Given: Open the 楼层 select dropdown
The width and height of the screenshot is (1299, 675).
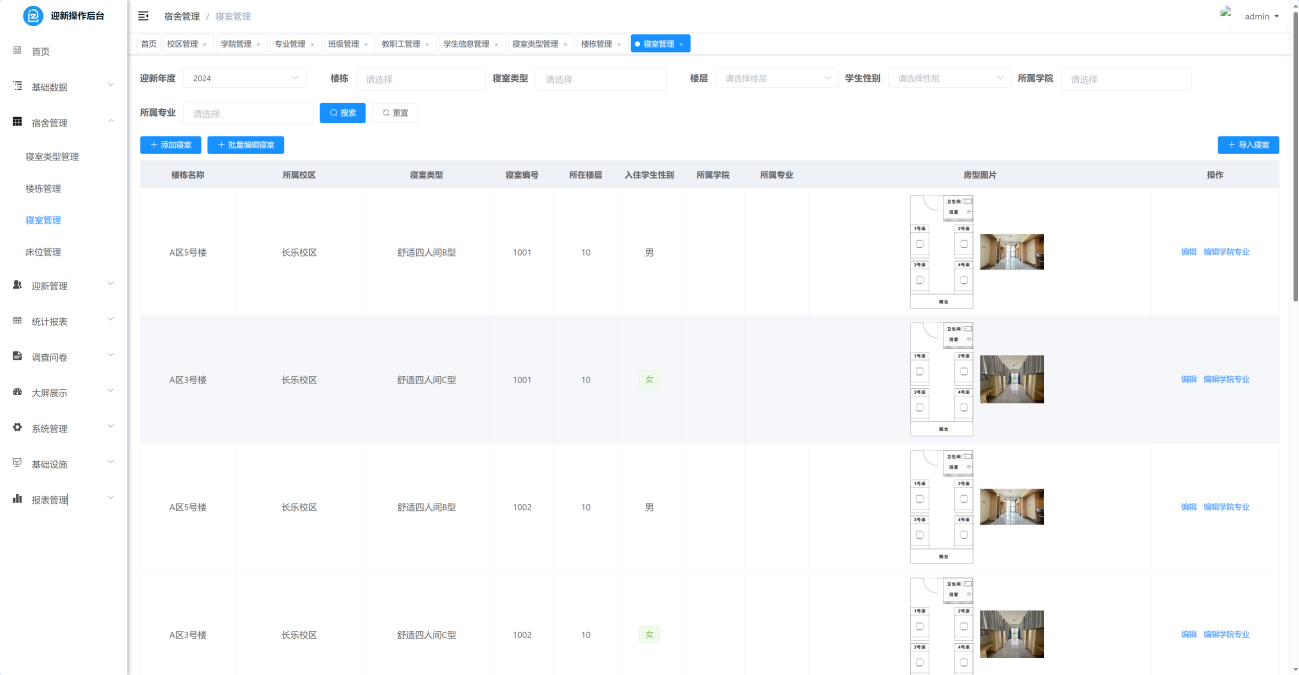Looking at the screenshot, I should click(776, 78).
